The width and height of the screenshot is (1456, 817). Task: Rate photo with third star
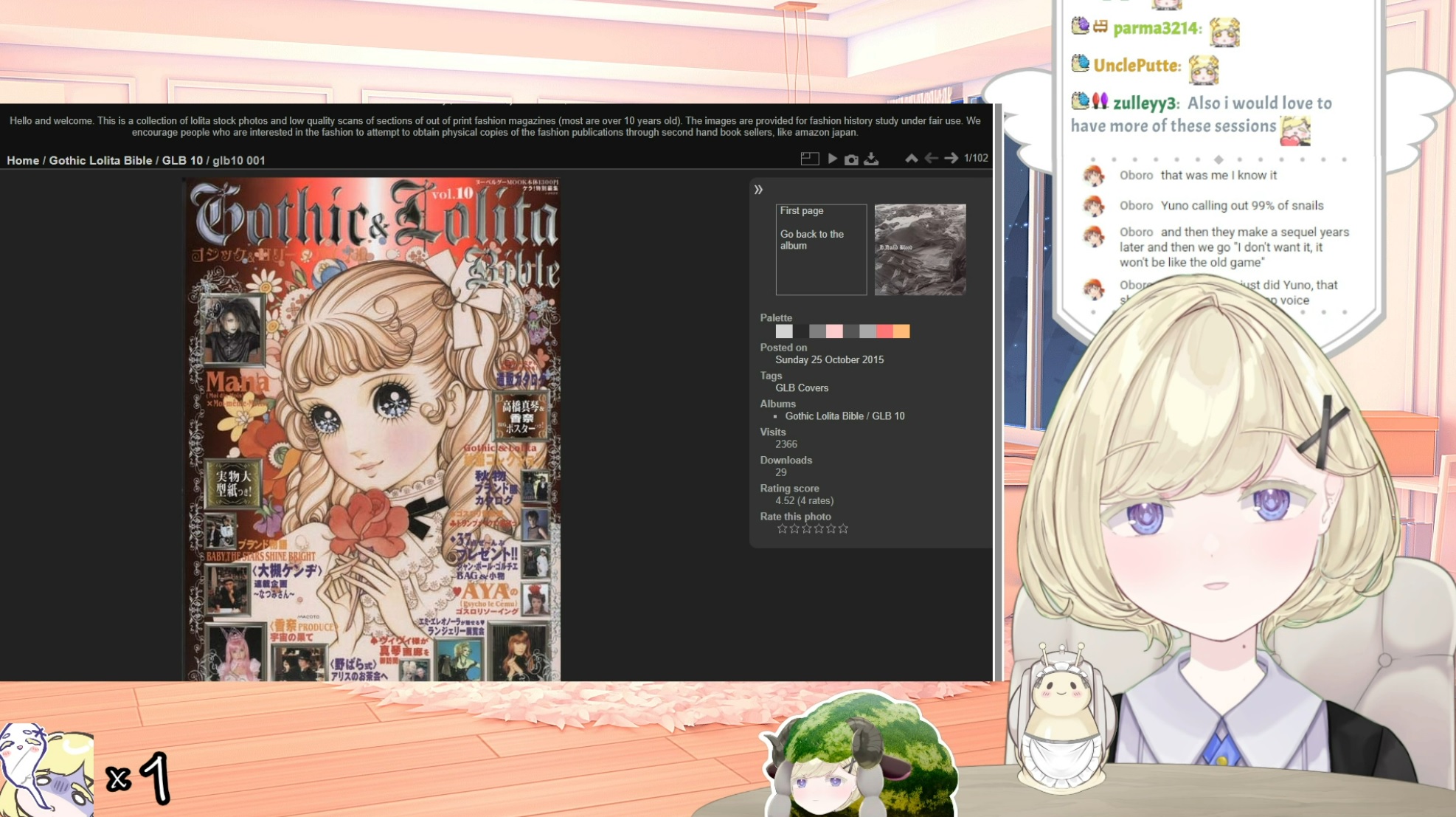(x=806, y=529)
